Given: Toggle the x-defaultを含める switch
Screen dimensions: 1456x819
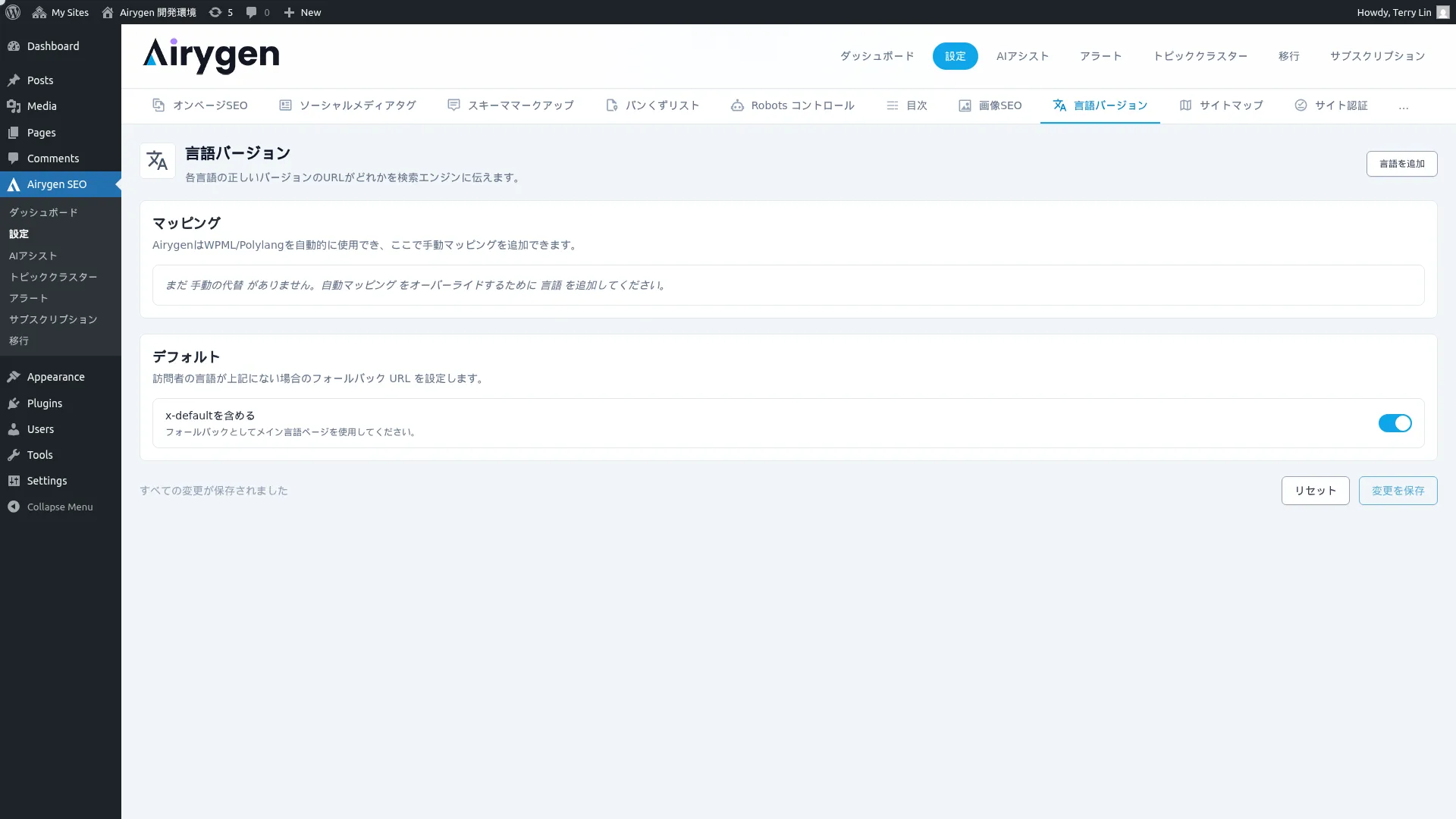Looking at the screenshot, I should tap(1395, 423).
